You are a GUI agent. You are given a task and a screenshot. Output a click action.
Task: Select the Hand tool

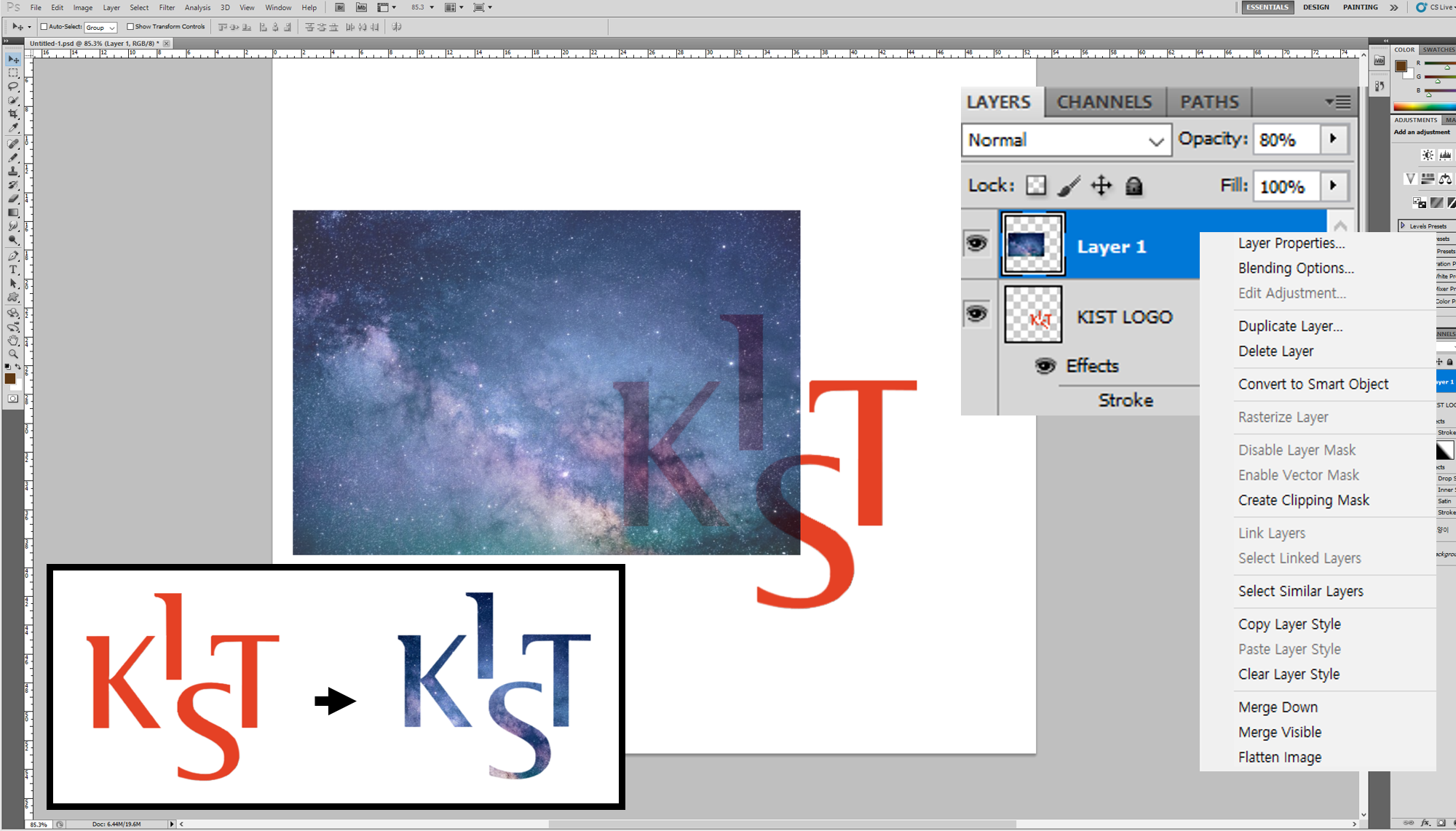coord(13,341)
